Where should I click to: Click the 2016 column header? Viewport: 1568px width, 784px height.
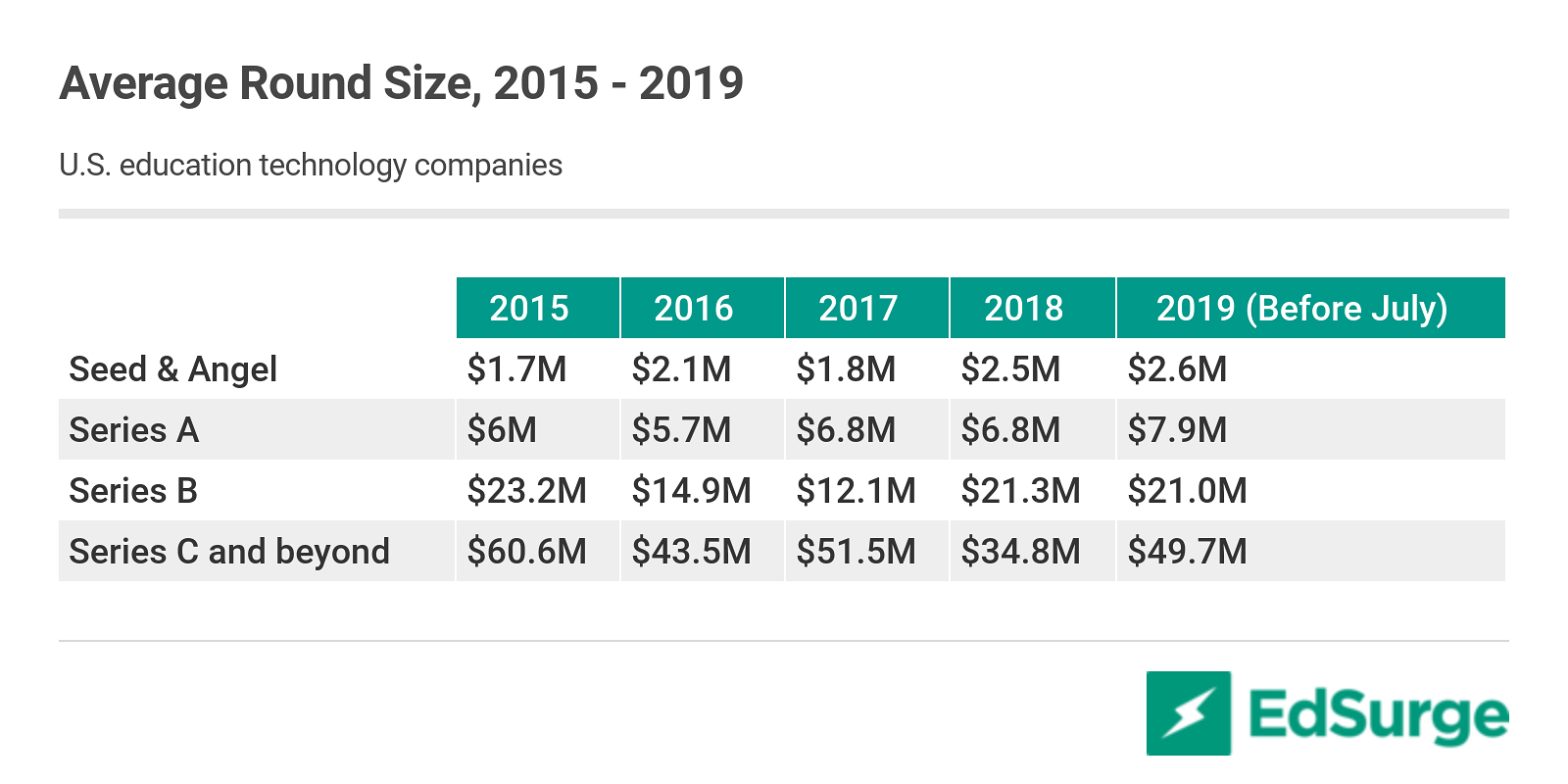click(703, 308)
